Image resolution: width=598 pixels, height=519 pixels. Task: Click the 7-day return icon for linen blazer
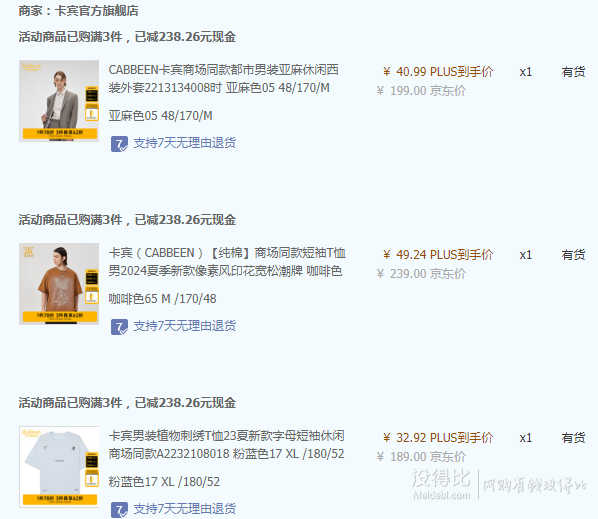click(x=119, y=144)
